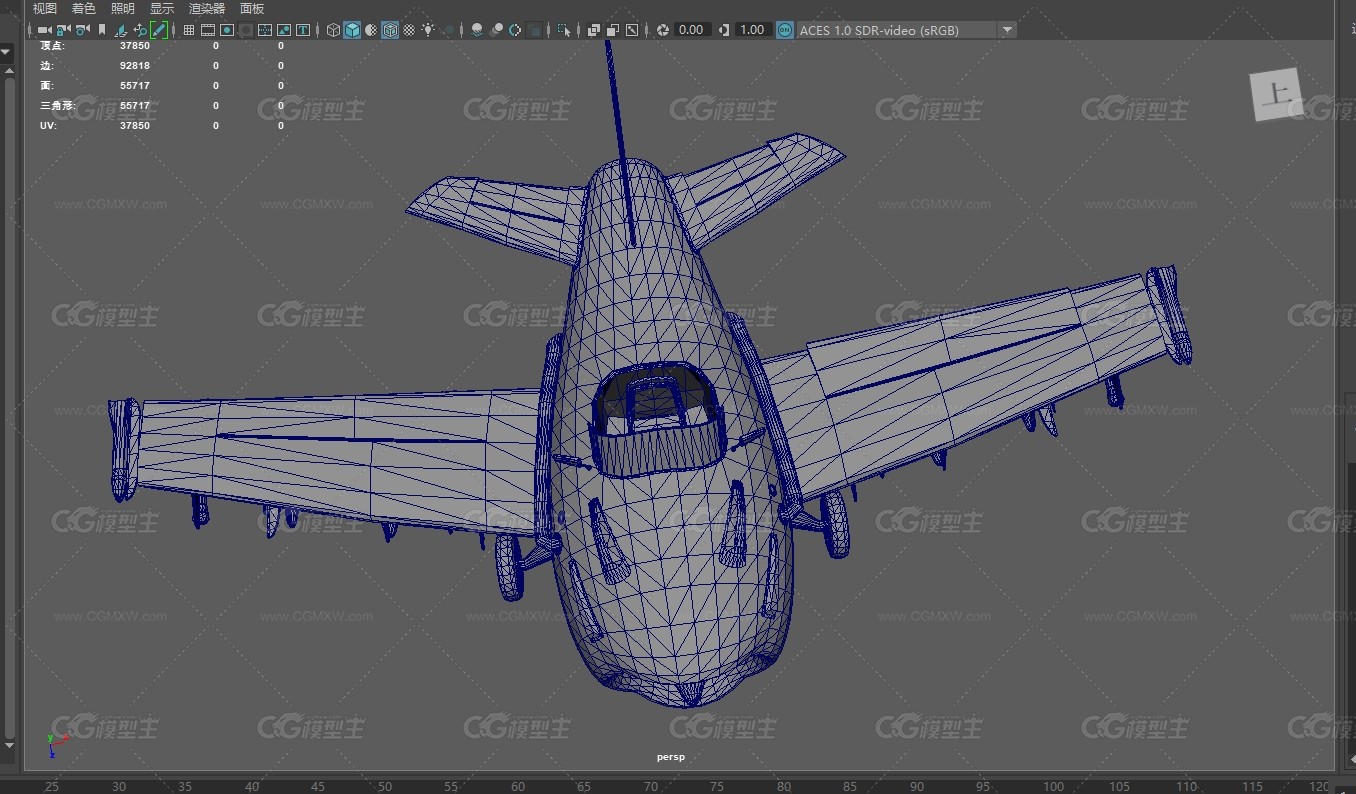Click the 2D Pan/Zoom icon
Viewport: 1356px width, 794px height.
point(140,30)
